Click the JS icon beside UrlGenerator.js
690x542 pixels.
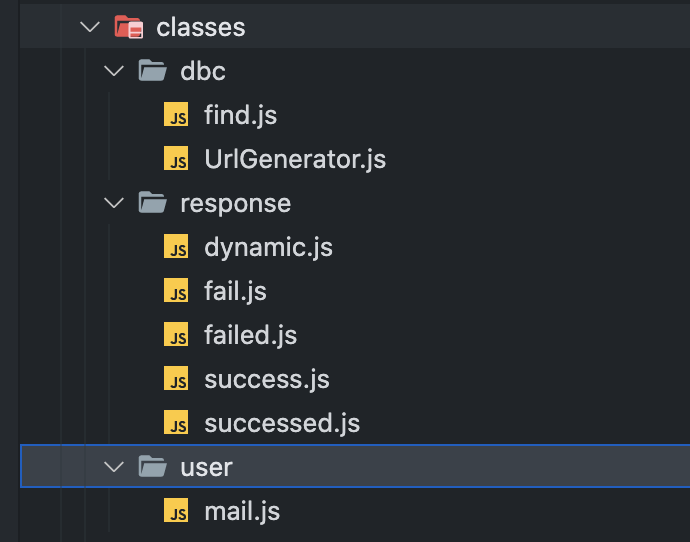click(x=177, y=159)
